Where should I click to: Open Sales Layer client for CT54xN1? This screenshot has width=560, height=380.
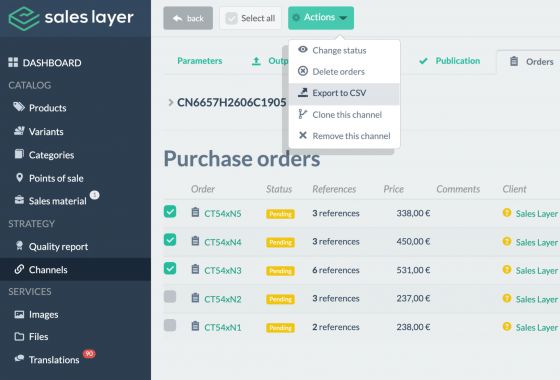pyautogui.click(x=537, y=328)
